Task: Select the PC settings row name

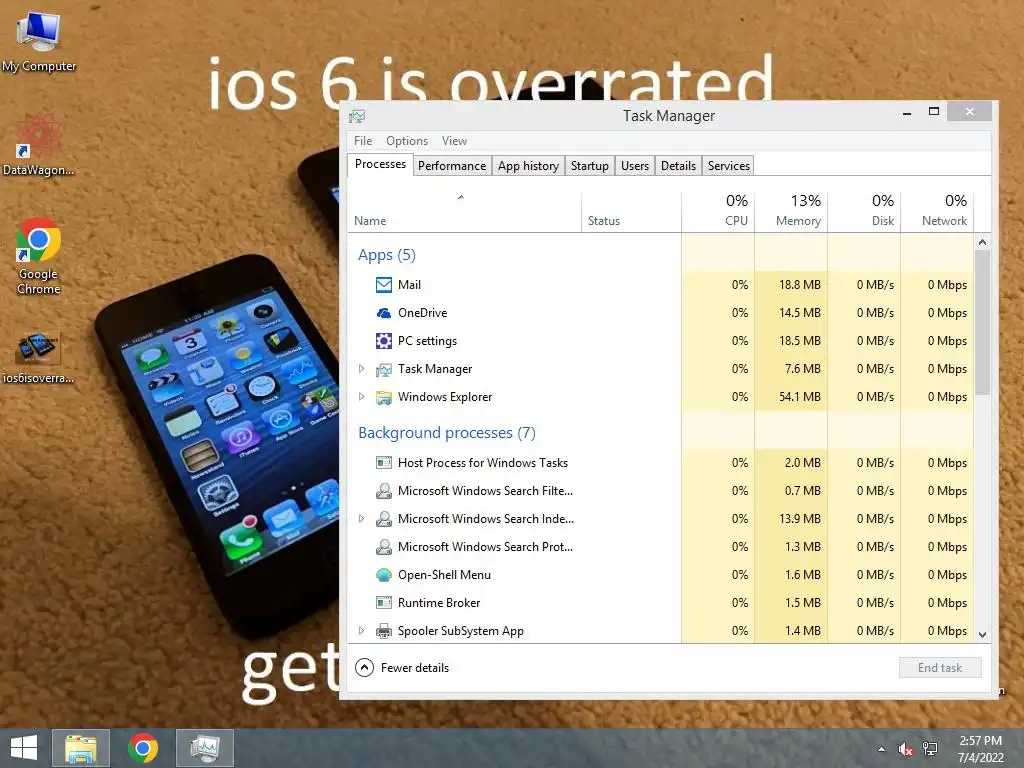Action: (427, 341)
